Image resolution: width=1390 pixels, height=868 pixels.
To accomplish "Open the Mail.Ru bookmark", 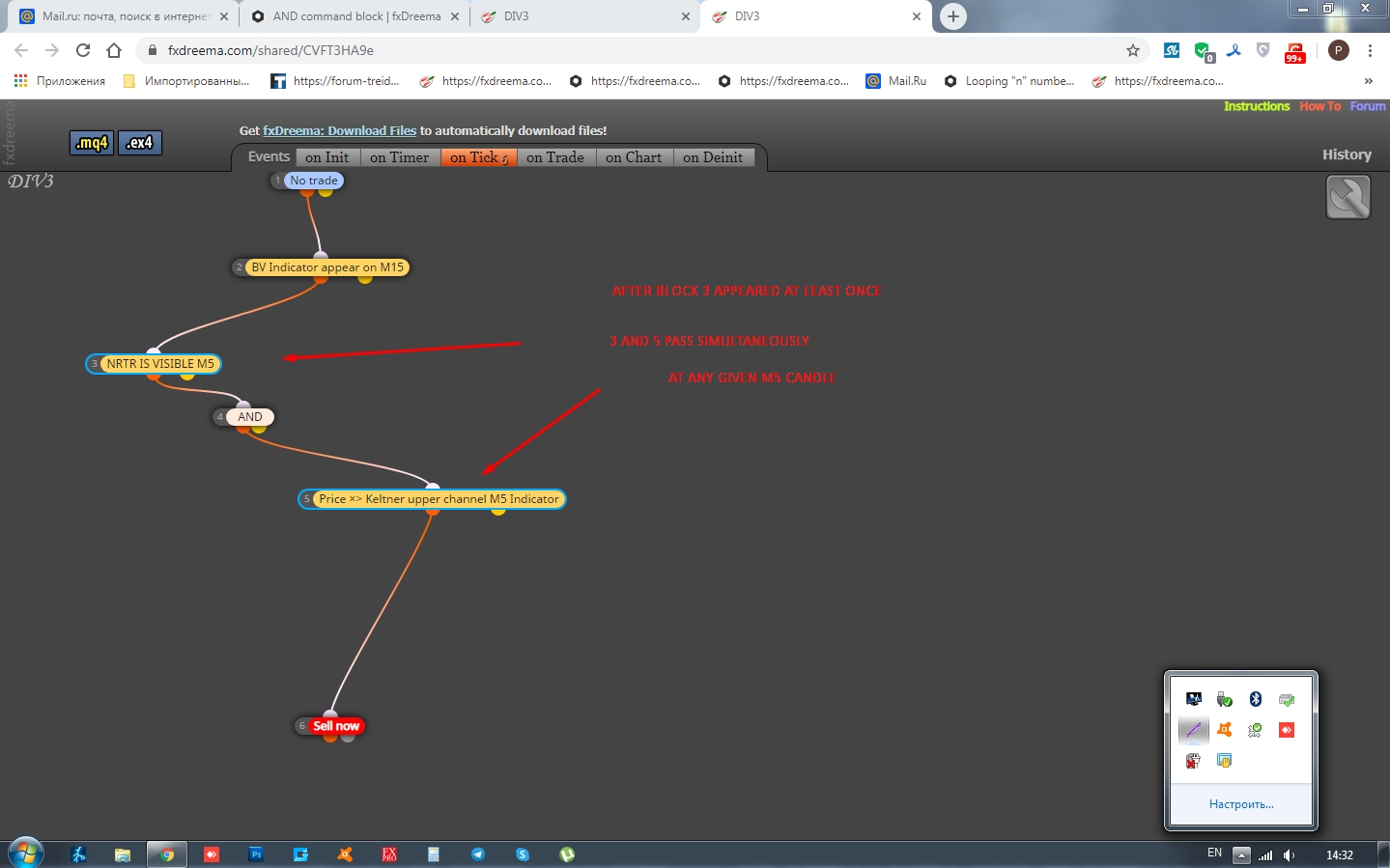I will [x=896, y=81].
